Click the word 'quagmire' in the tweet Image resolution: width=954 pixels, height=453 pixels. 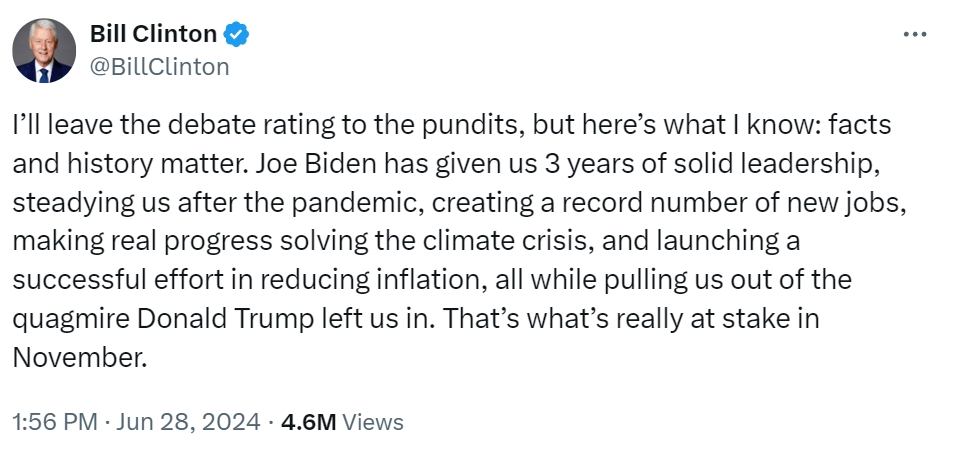[x=71, y=319]
